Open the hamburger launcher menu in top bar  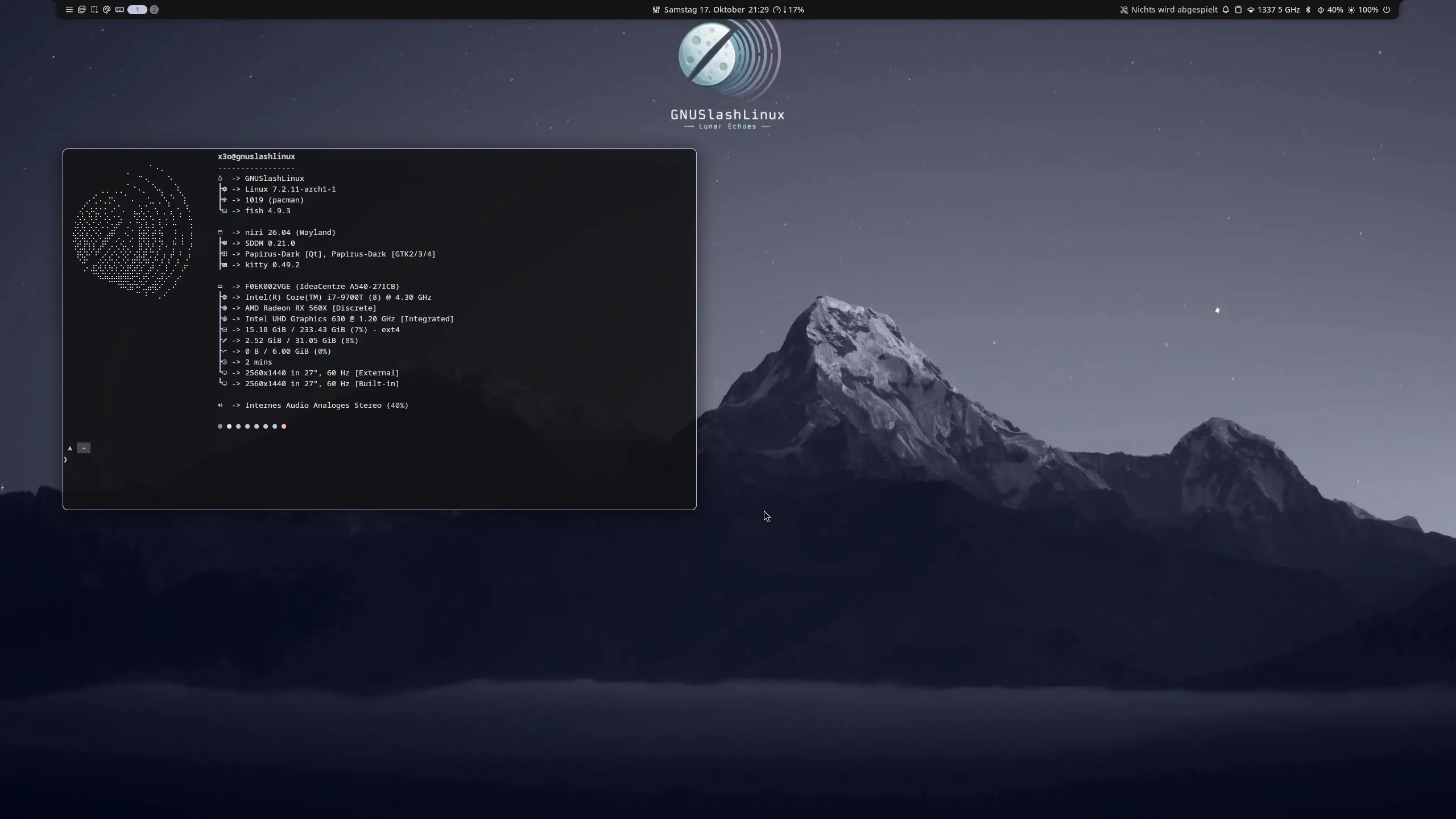(x=69, y=10)
